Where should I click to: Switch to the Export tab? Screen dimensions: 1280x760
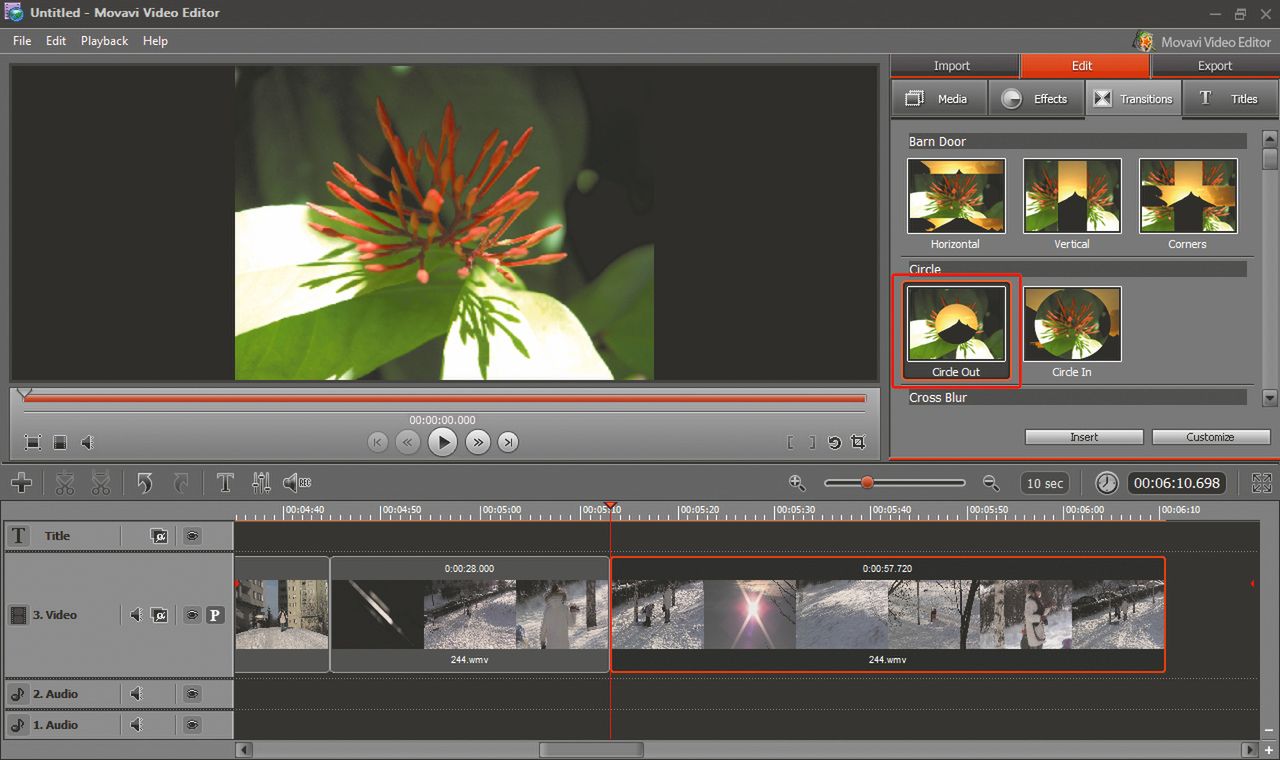(x=1215, y=66)
